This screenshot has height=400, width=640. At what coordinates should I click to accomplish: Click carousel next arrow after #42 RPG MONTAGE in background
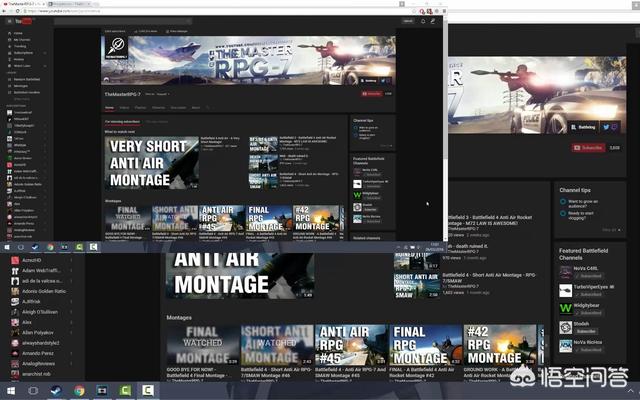point(545,345)
